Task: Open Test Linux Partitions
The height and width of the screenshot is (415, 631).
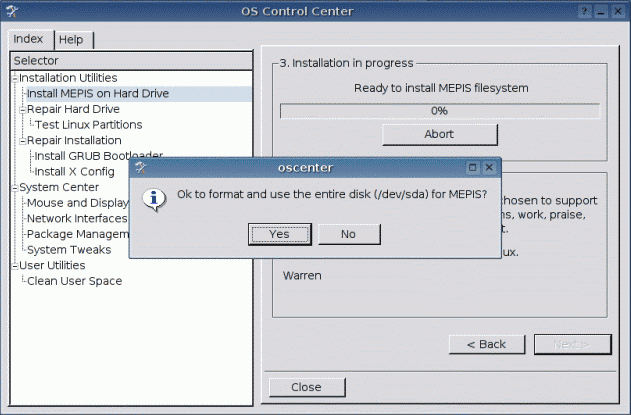Action: pyautogui.click(x=89, y=125)
